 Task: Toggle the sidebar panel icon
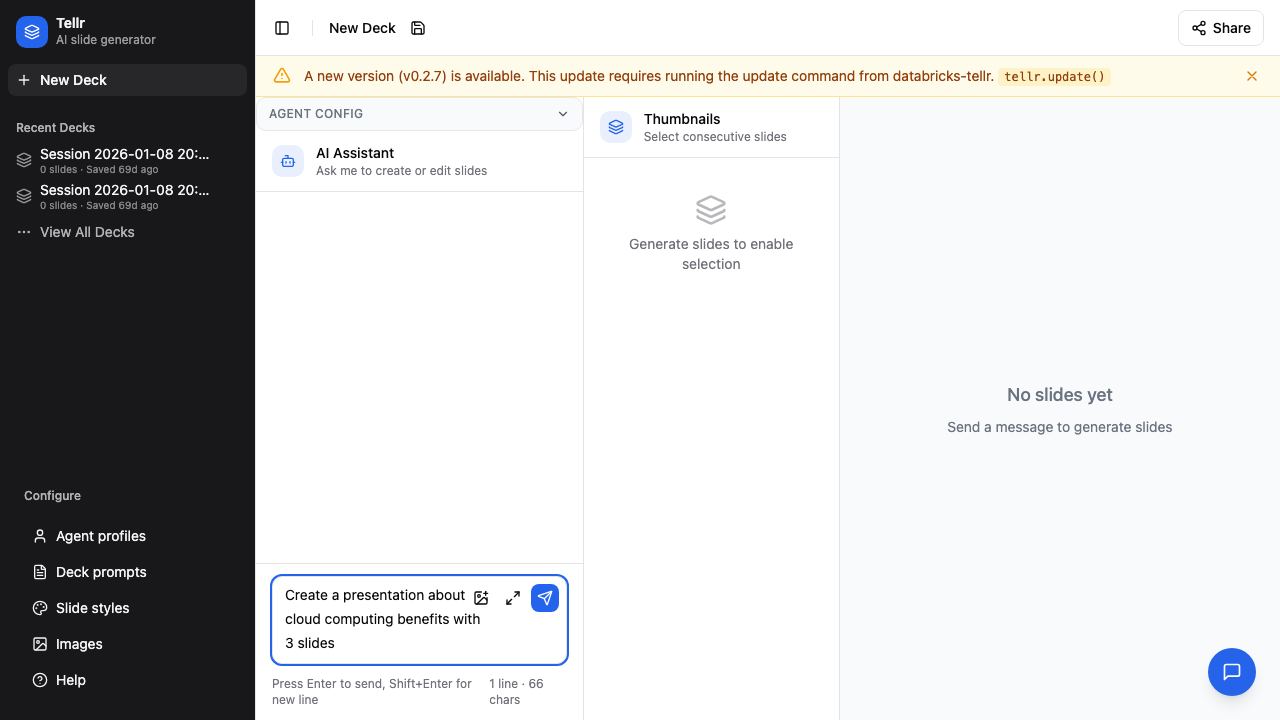coord(282,28)
